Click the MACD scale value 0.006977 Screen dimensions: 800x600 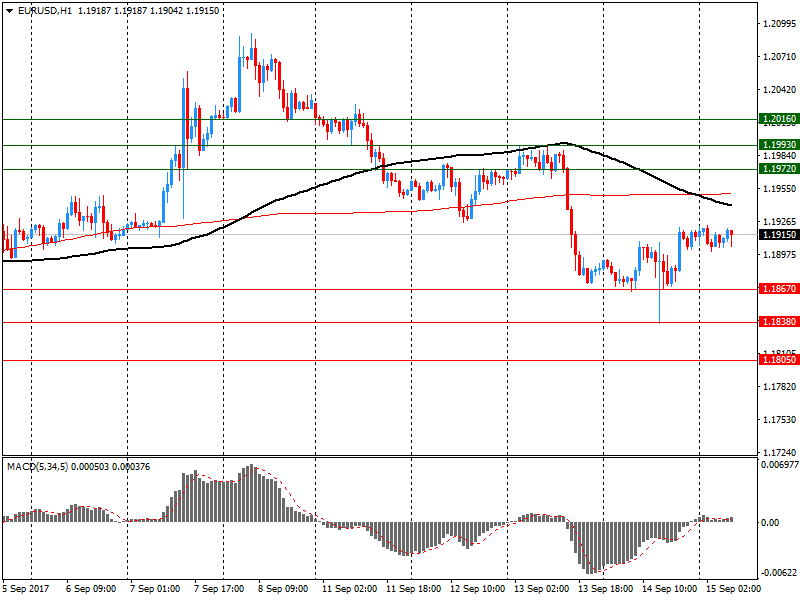point(780,465)
